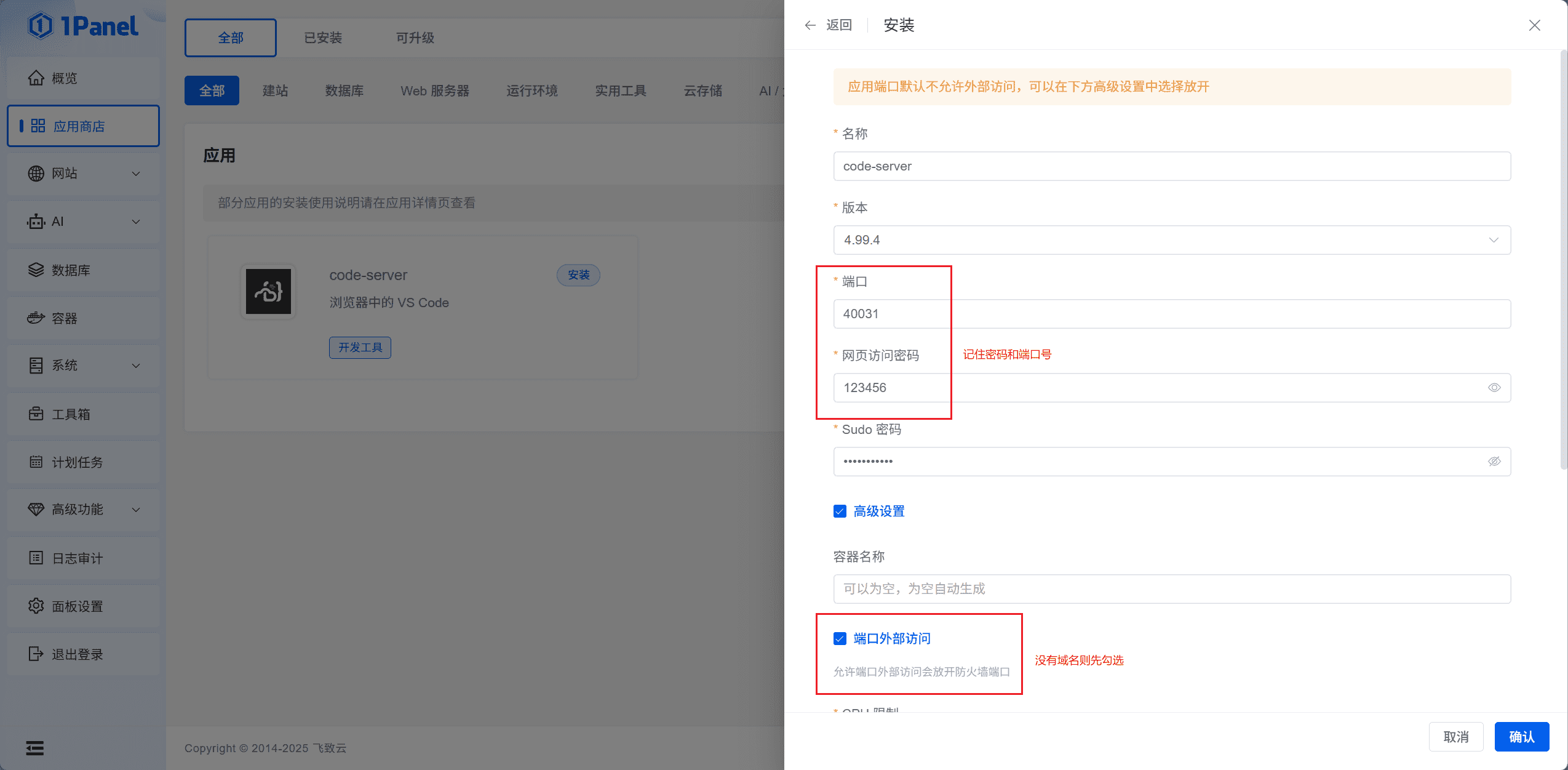Viewport: 1568px width, 770px height.
Task: Click the 开发工具 tag
Action: click(360, 348)
